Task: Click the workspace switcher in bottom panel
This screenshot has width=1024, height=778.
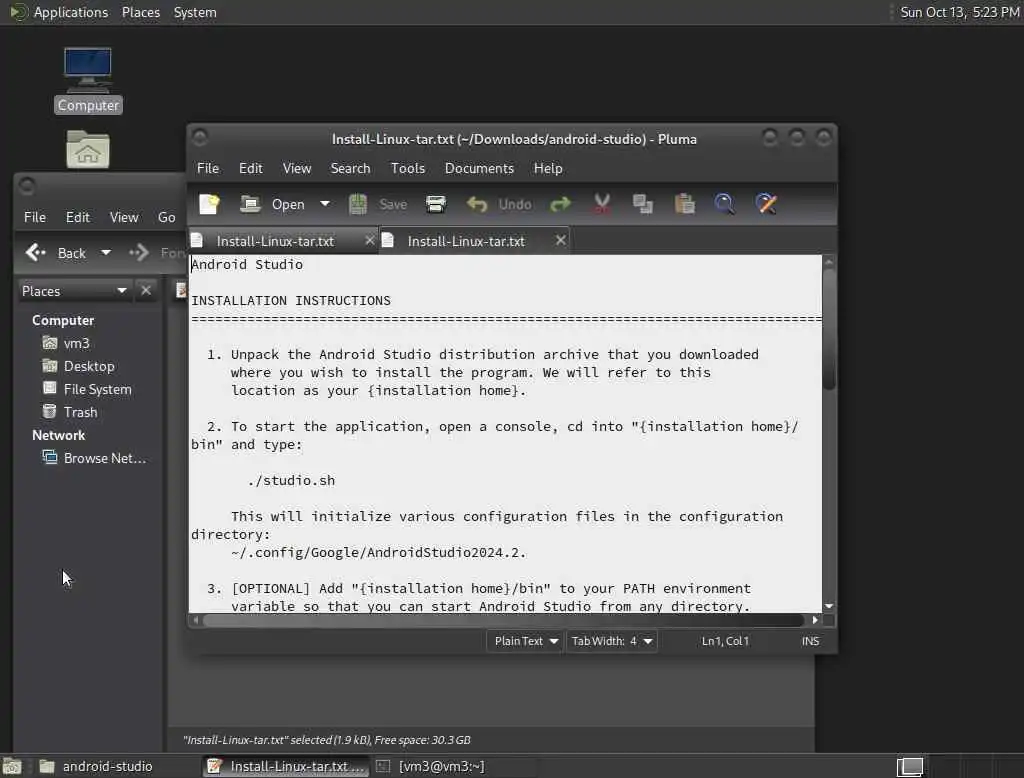Action: pos(910,766)
